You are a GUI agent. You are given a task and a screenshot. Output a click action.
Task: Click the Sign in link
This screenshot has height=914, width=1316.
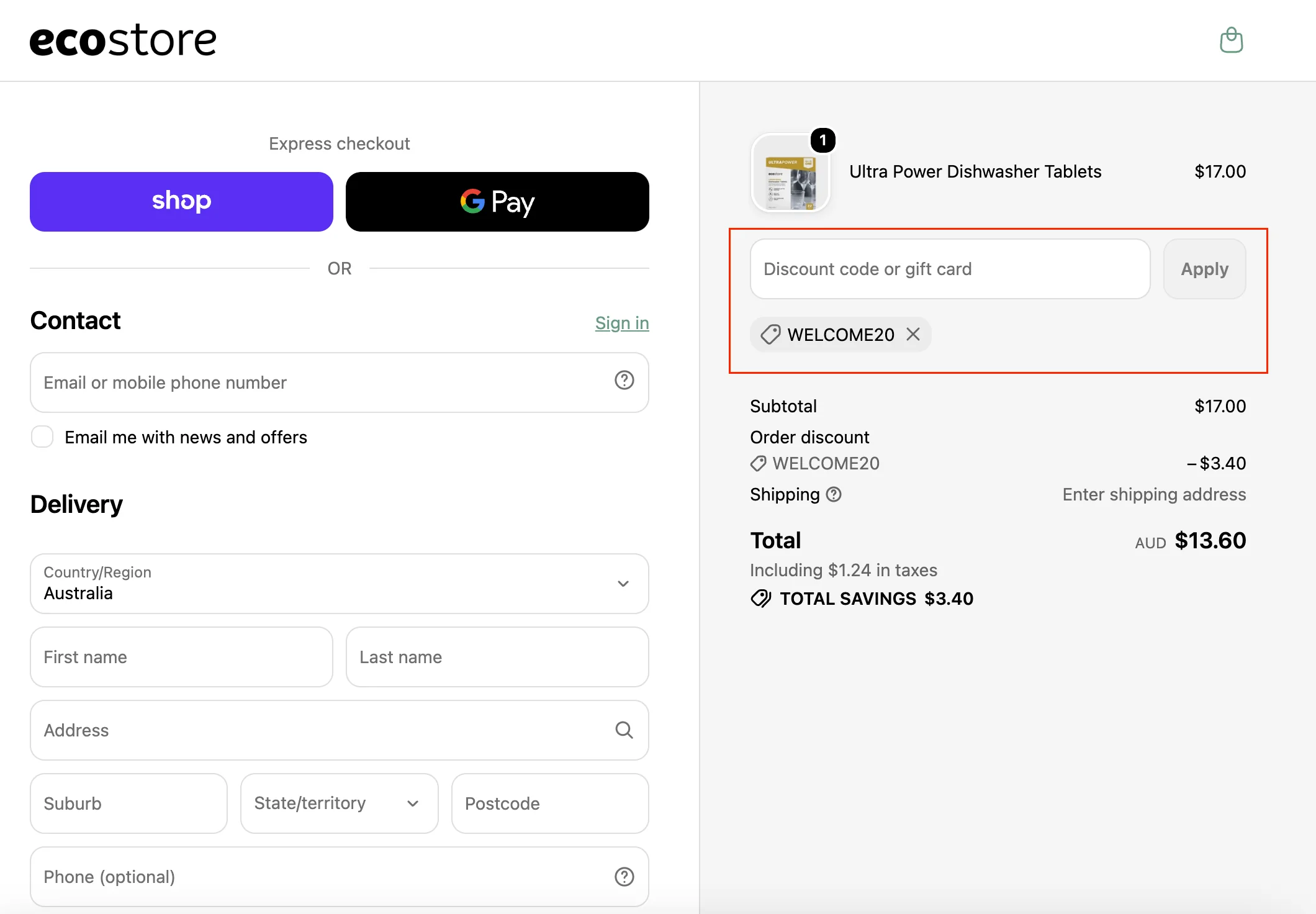tap(622, 323)
